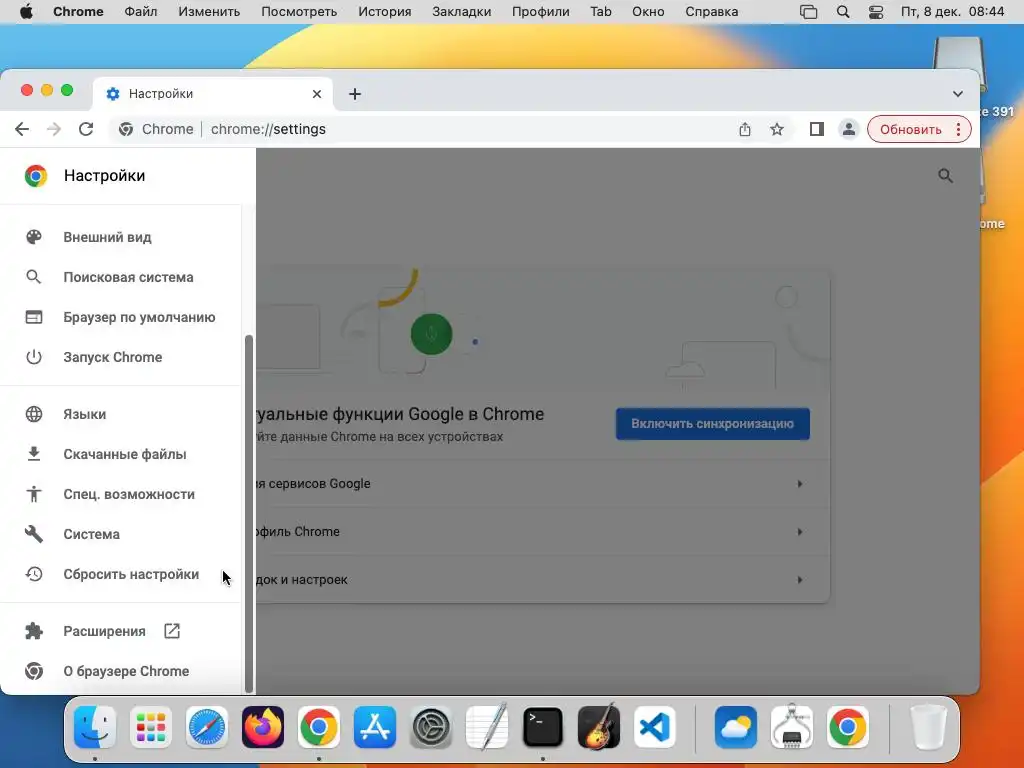Click the external link icon next to Расширения

pos(172,631)
